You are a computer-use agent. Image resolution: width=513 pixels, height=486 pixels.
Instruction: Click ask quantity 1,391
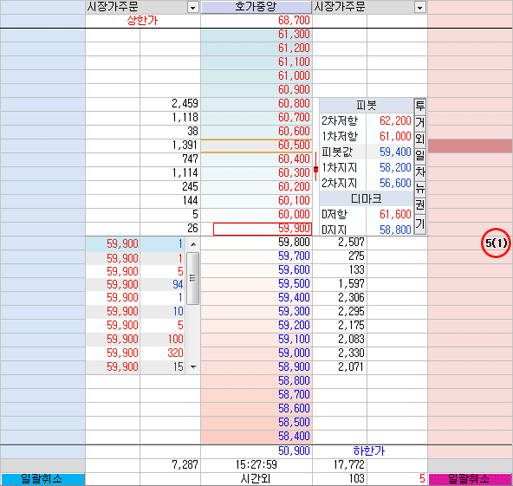click(x=170, y=145)
